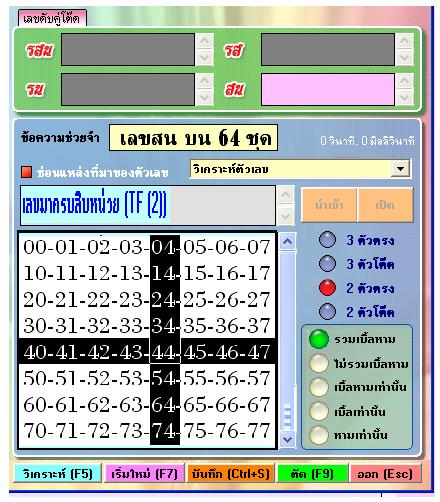Select the green รวมเบิ้ลหาม option
440x502 pixels.
click(x=319, y=339)
